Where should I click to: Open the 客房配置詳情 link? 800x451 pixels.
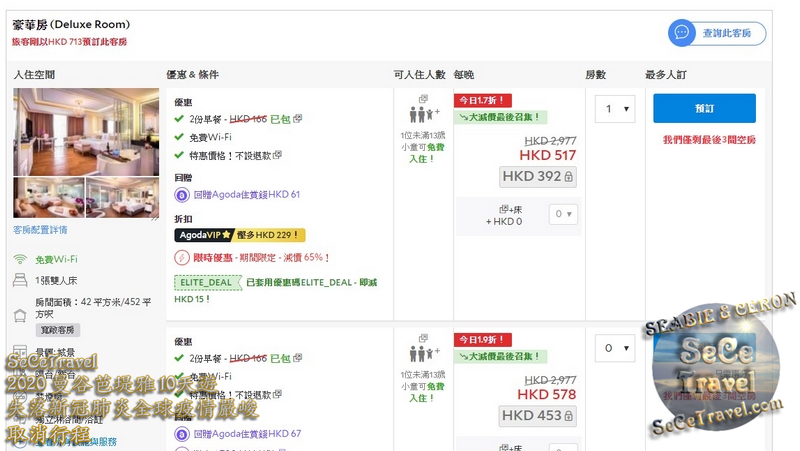[40, 230]
